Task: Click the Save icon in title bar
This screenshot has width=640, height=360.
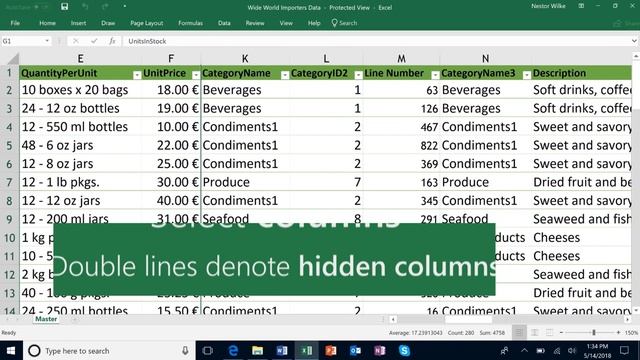Action: (x=64, y=7)
